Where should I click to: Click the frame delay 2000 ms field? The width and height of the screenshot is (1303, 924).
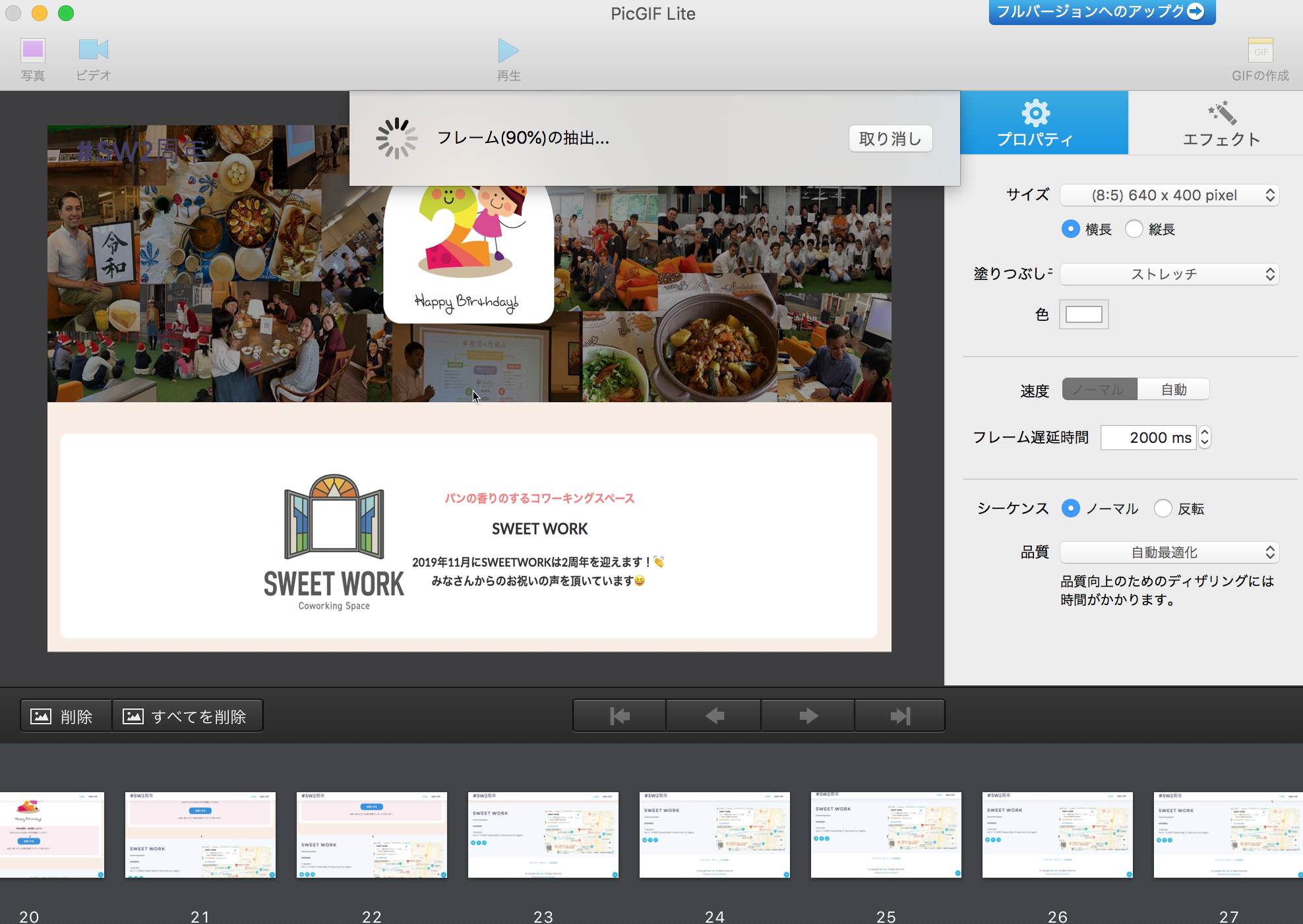coord(1148,438)
